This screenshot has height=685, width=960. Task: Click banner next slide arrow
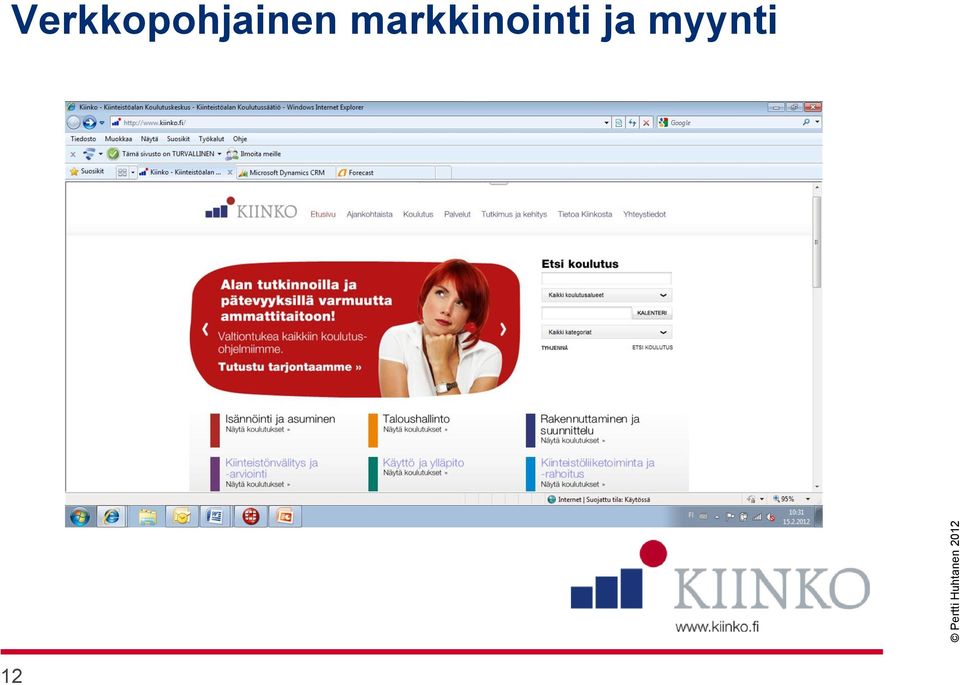click(x=503, y=329)
